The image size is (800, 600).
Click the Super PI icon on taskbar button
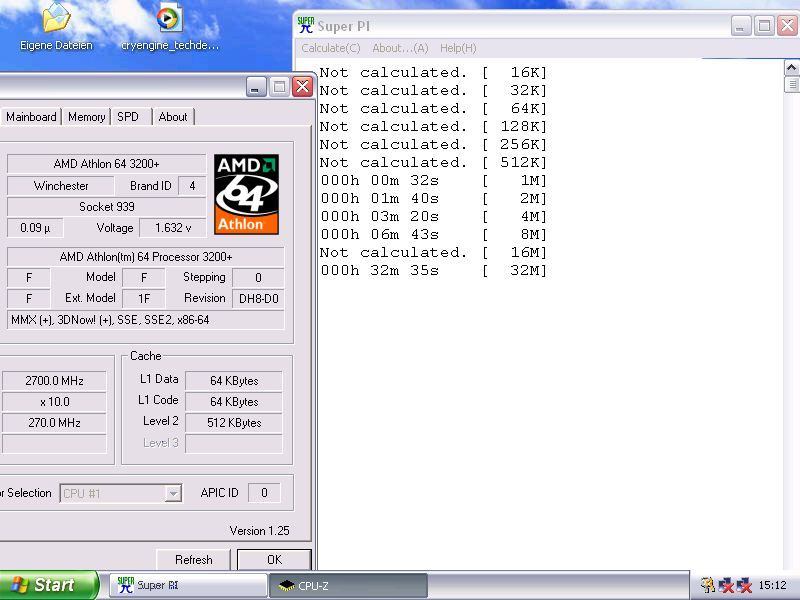coord(126,585)
